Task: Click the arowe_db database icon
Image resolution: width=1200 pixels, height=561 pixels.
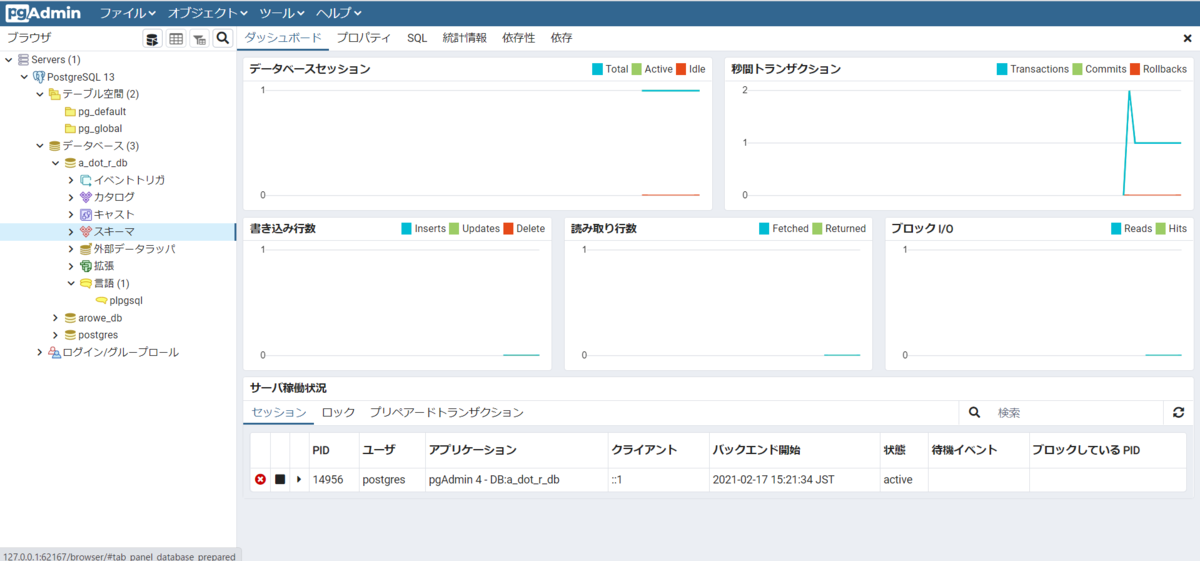Action: [x=70, y=318]
